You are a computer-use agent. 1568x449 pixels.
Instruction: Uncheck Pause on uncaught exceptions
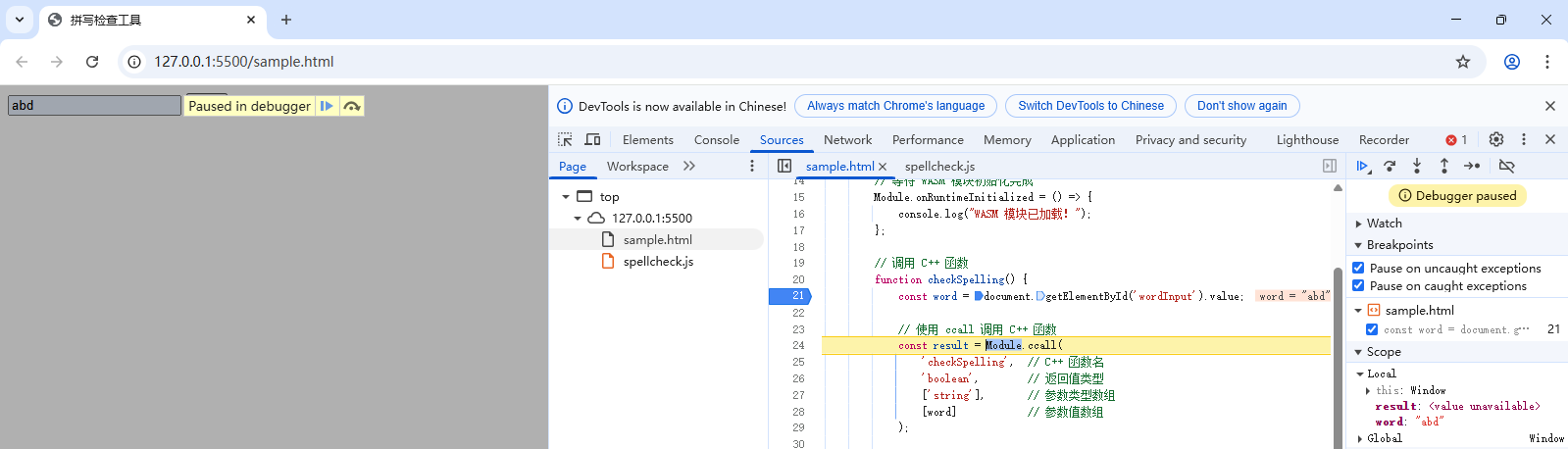point(1358,268)
